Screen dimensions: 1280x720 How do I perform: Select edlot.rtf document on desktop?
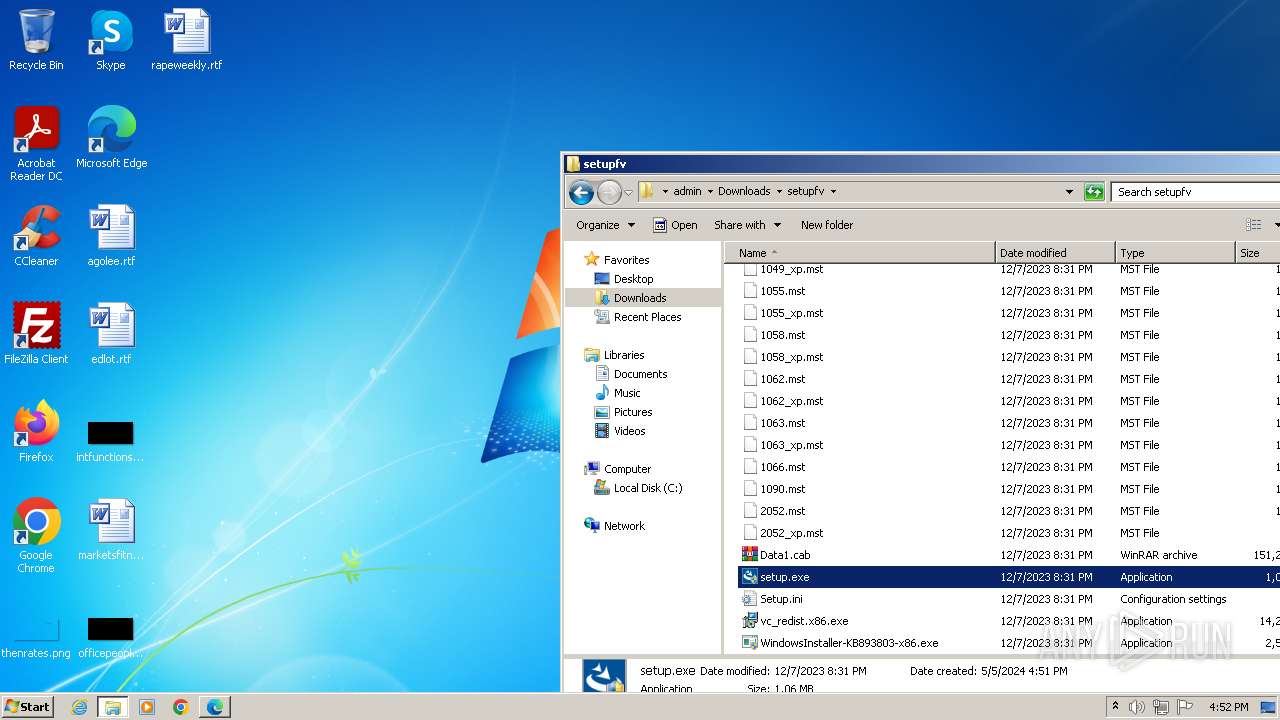coord(111,334)
